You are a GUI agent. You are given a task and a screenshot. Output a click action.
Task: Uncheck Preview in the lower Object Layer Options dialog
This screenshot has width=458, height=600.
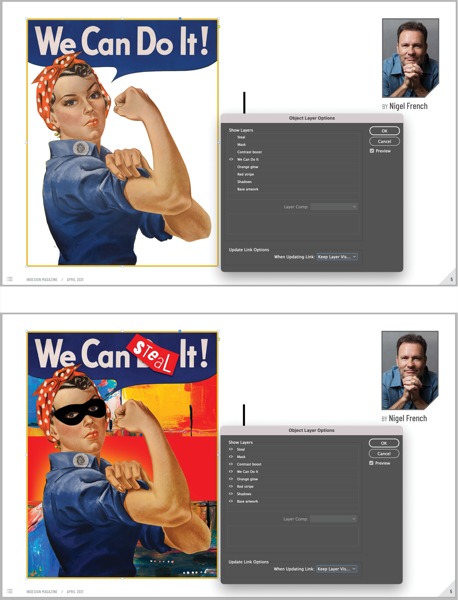(x=372, y=463)
